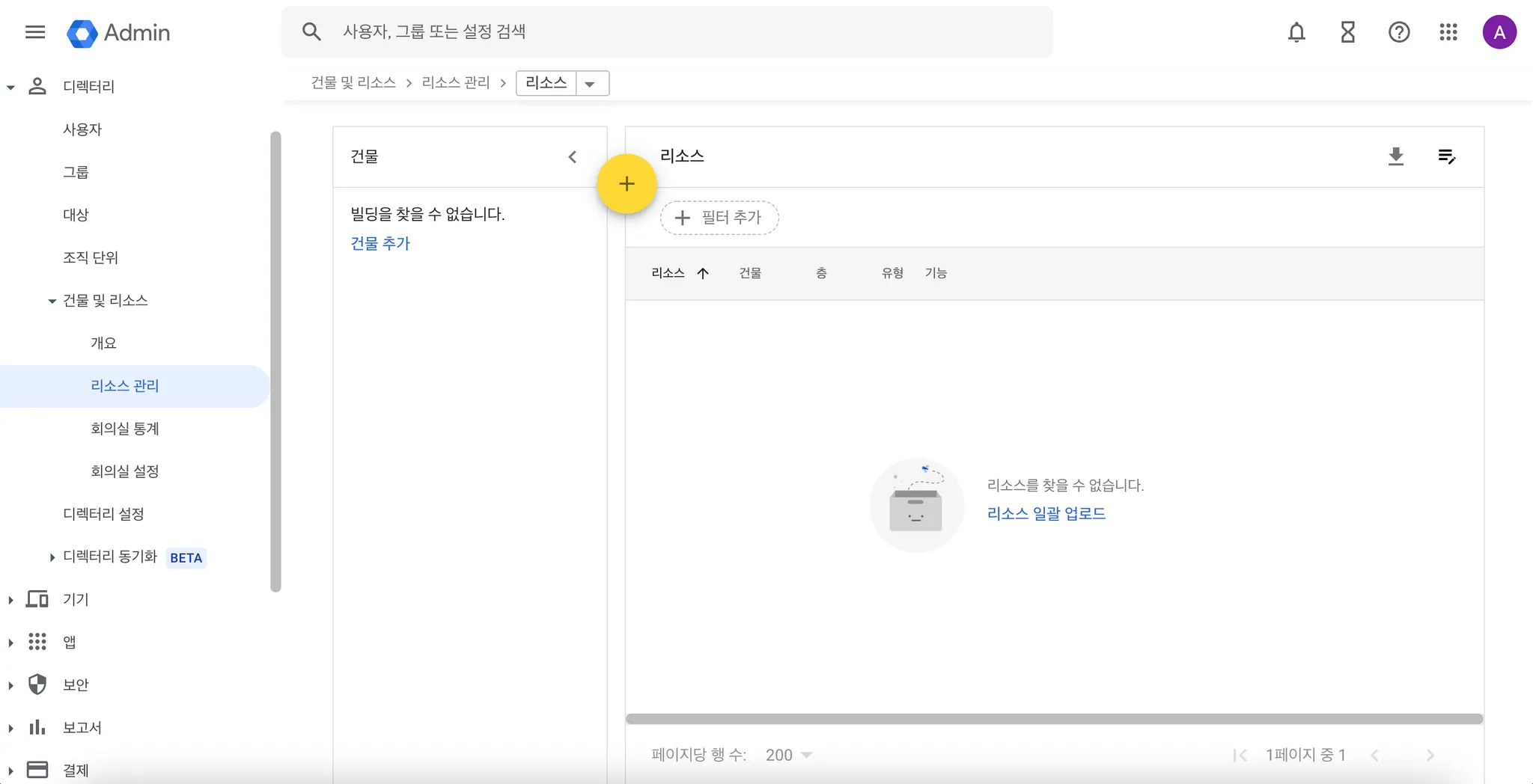Open the manage columns icon

coord(1446,156)
